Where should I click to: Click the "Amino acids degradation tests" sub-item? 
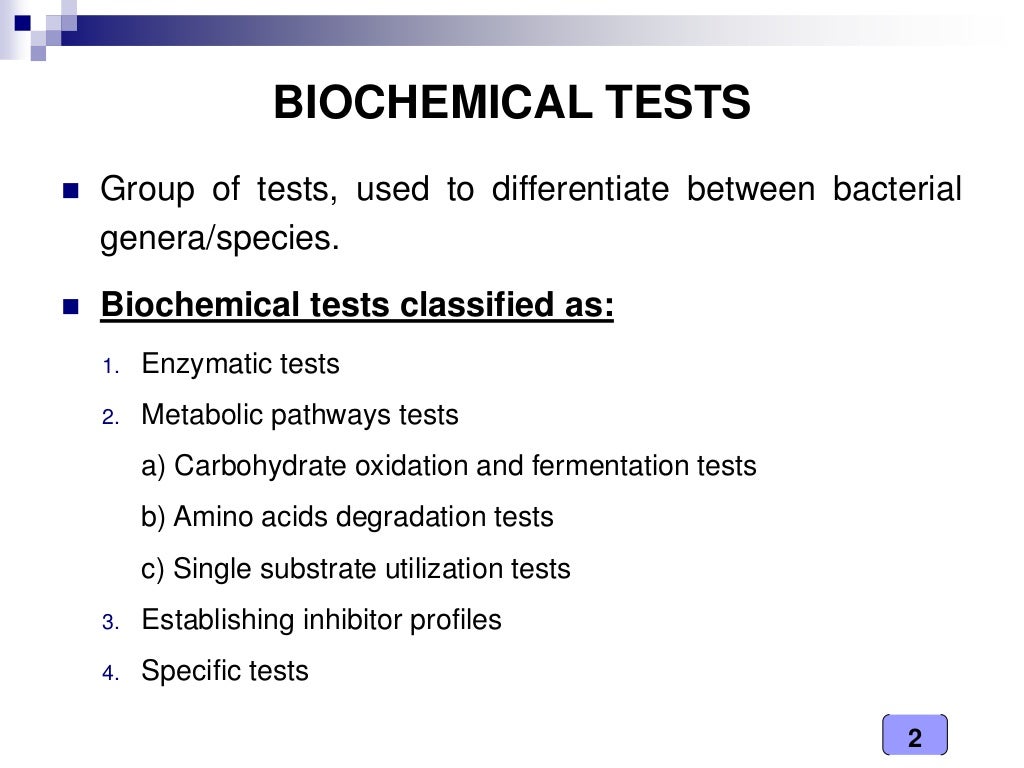(x=347, y=517)
